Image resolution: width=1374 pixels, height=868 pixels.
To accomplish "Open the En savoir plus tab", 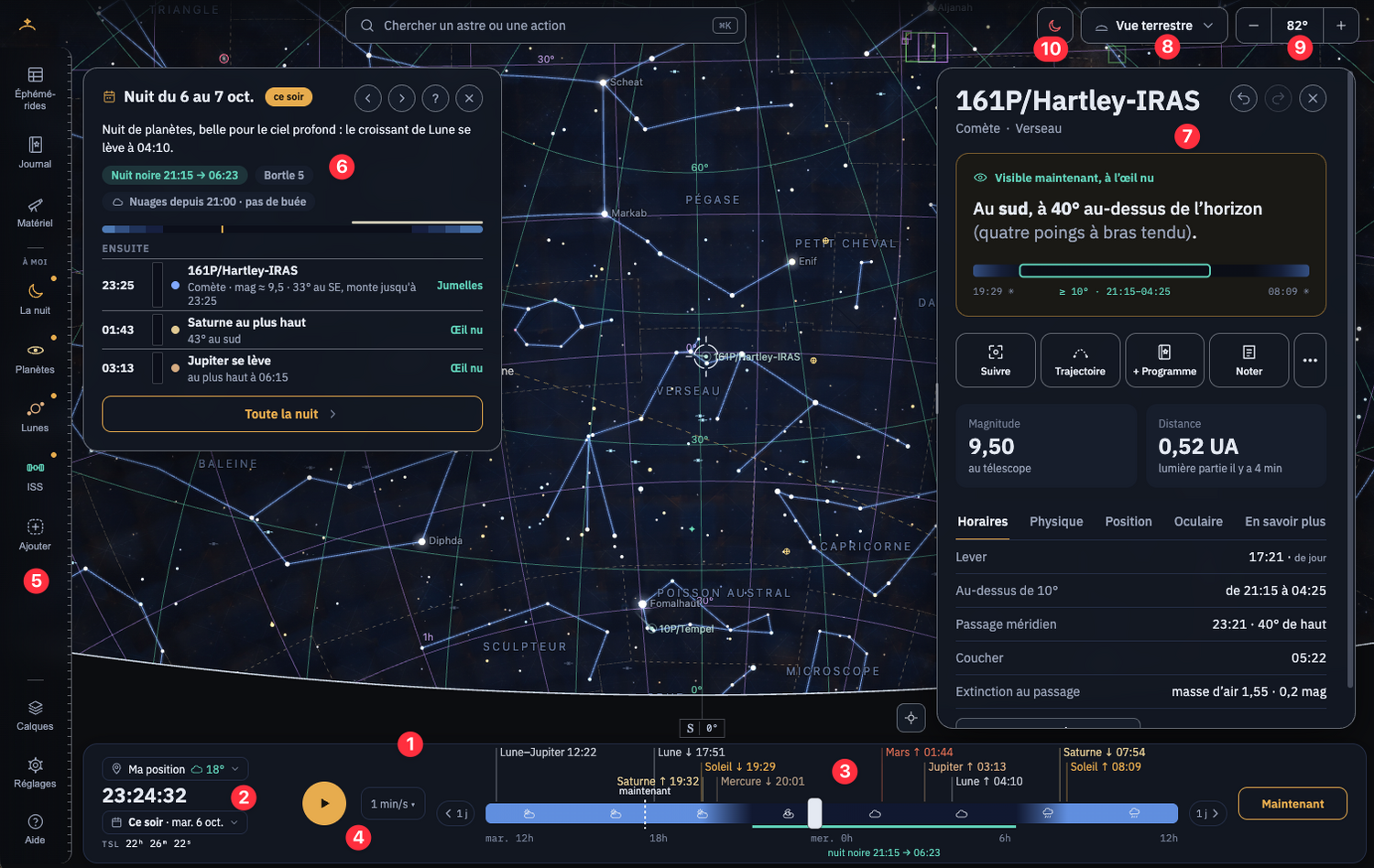I will [1285, 521].
